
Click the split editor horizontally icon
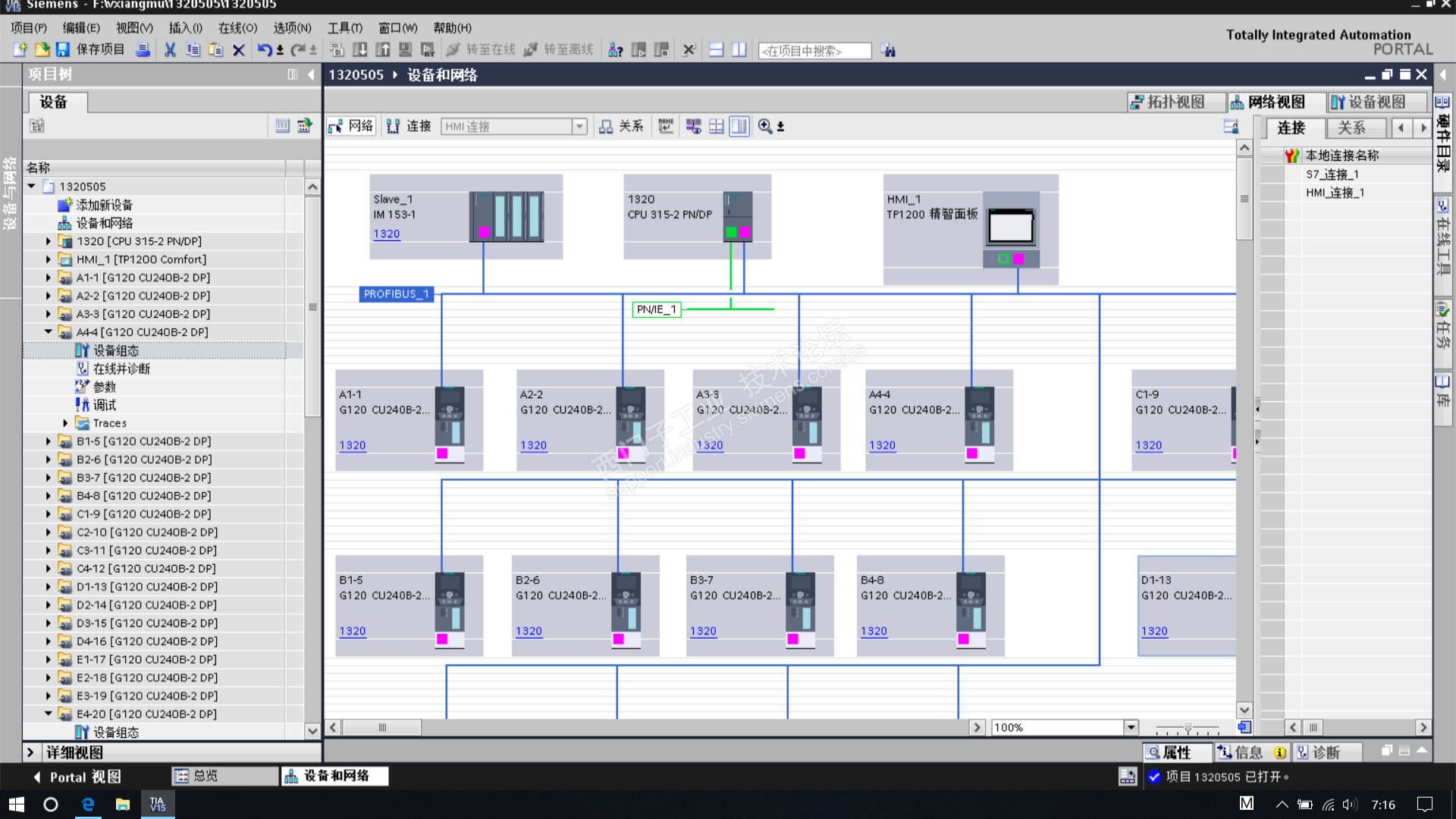pyautogui.click(x=716, y=50)
